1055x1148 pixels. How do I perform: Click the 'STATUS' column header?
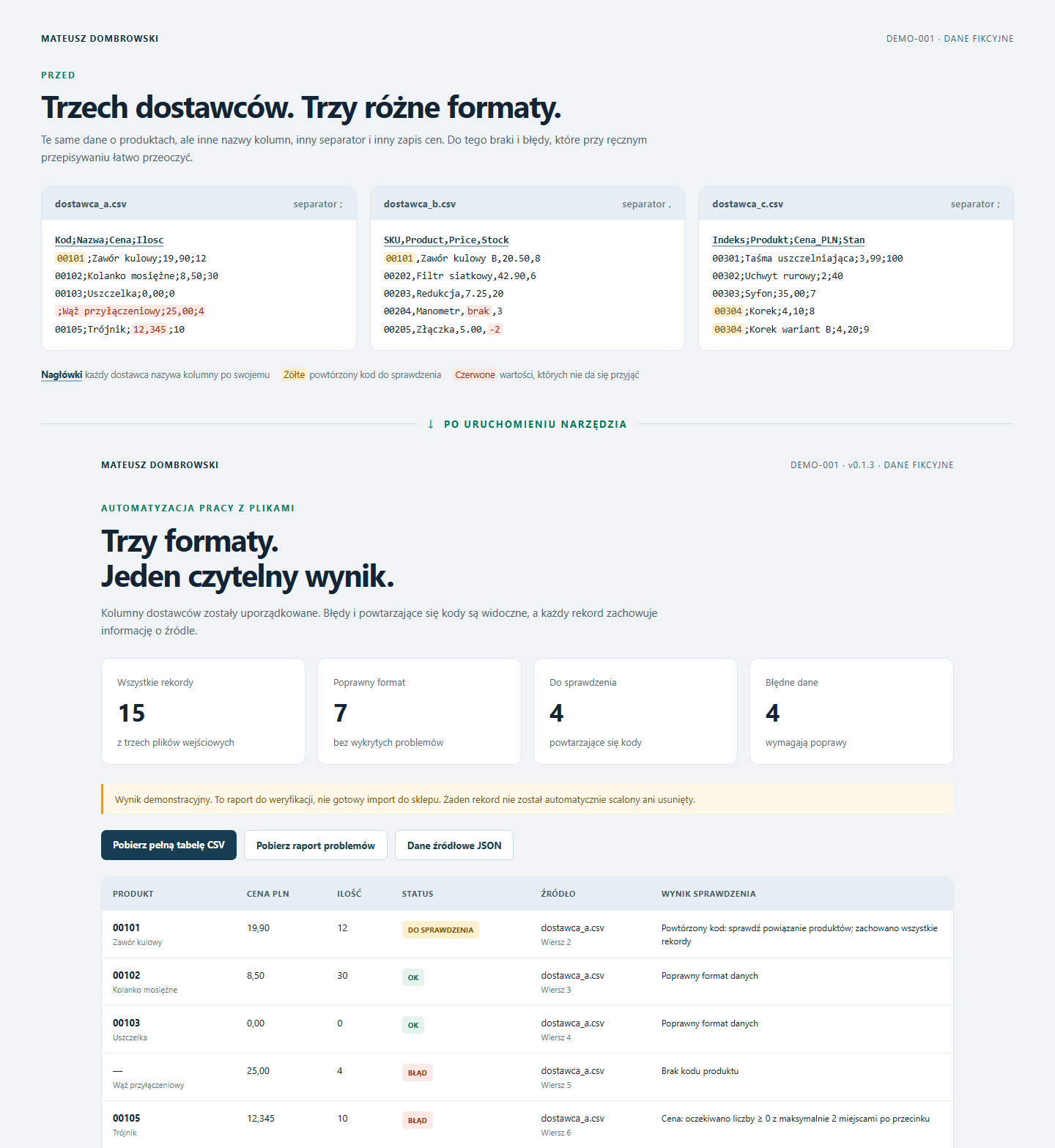(418, 894)
